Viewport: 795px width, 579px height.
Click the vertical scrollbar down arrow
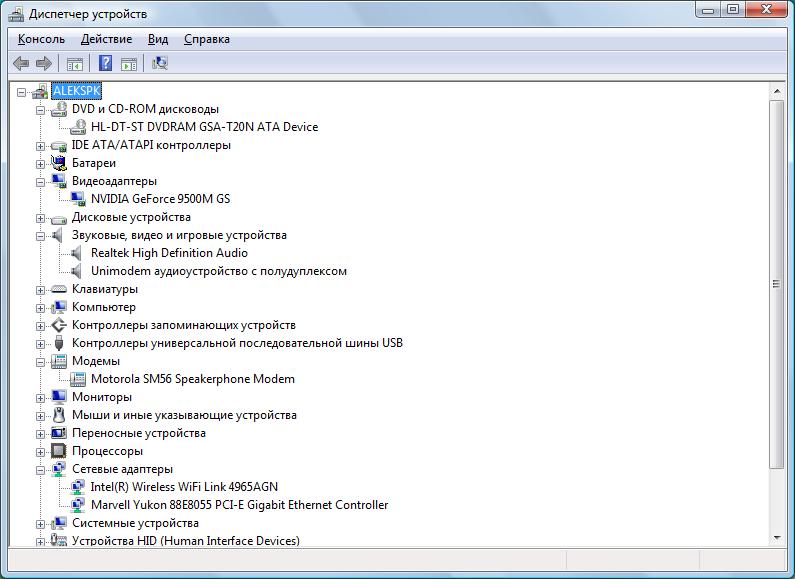tap(776, 538)
